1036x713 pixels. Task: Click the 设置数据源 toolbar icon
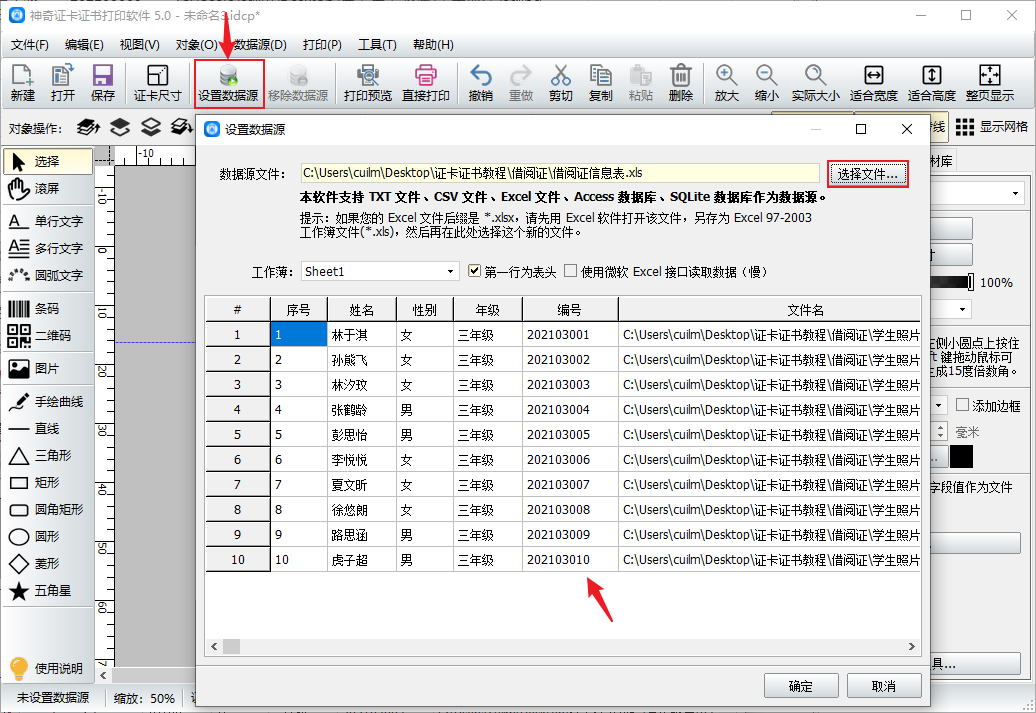(x=229, y=76)
